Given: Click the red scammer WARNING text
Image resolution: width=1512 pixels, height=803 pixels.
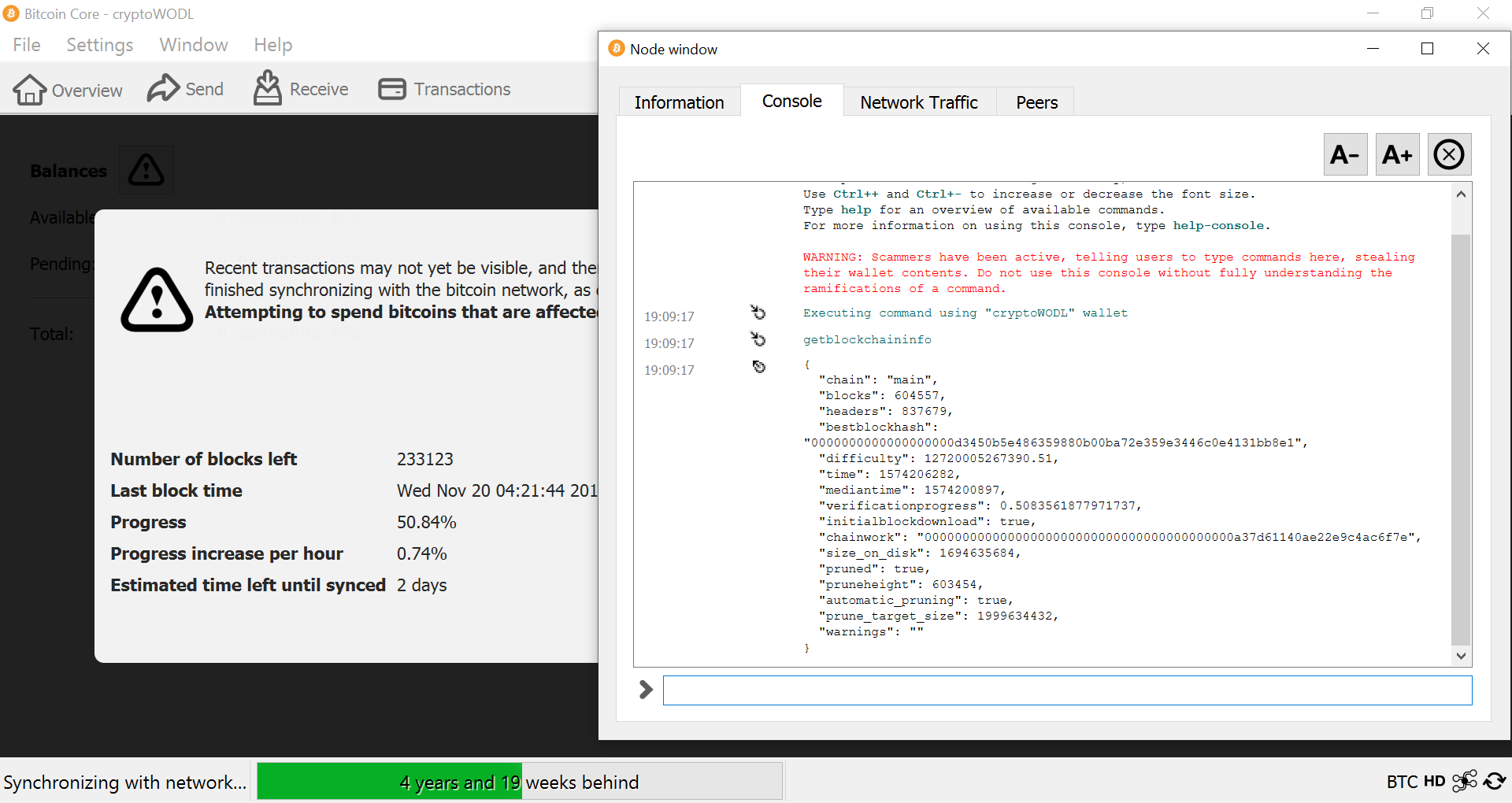Looking at the screenshot, I should pos(1109,272).
